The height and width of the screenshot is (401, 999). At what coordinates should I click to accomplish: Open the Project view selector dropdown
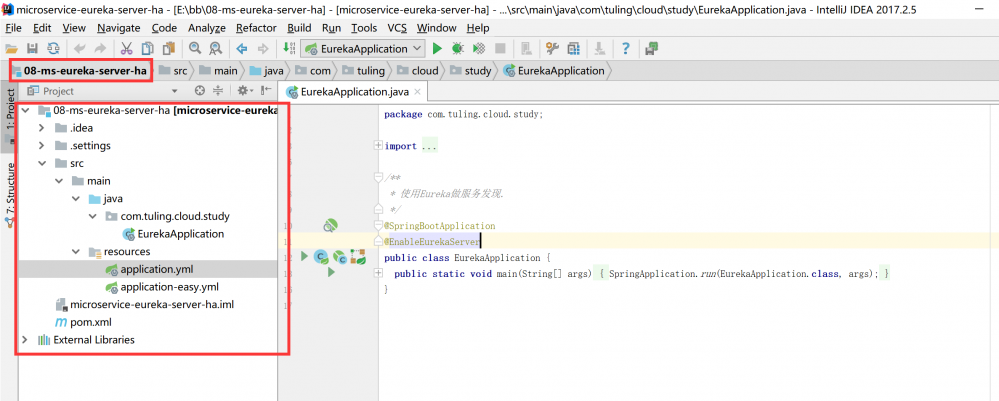[x=175, y=91]
